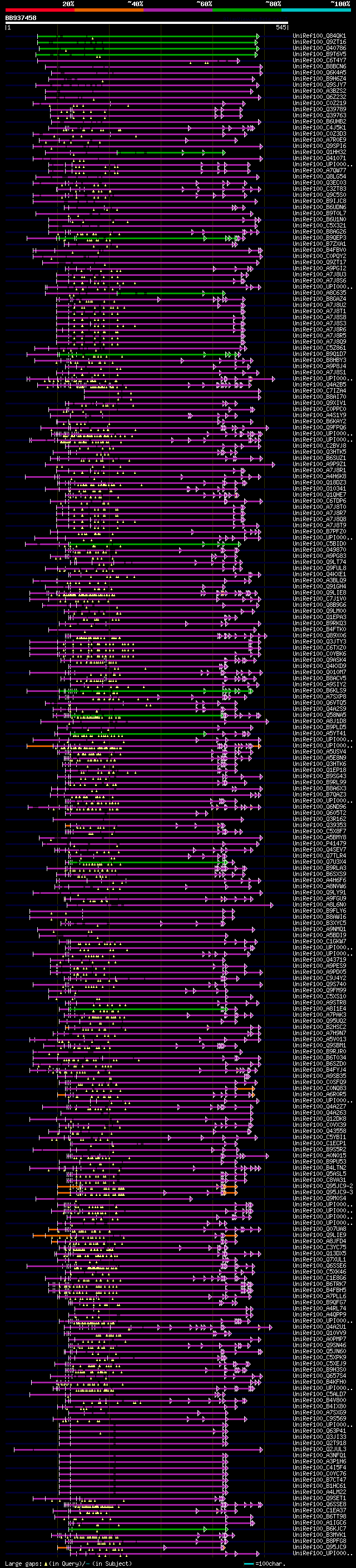Select the UniRef100_Q89X06 label
Screen dimensions: 356x1568
pyautogui.click(x=319, y=635)
